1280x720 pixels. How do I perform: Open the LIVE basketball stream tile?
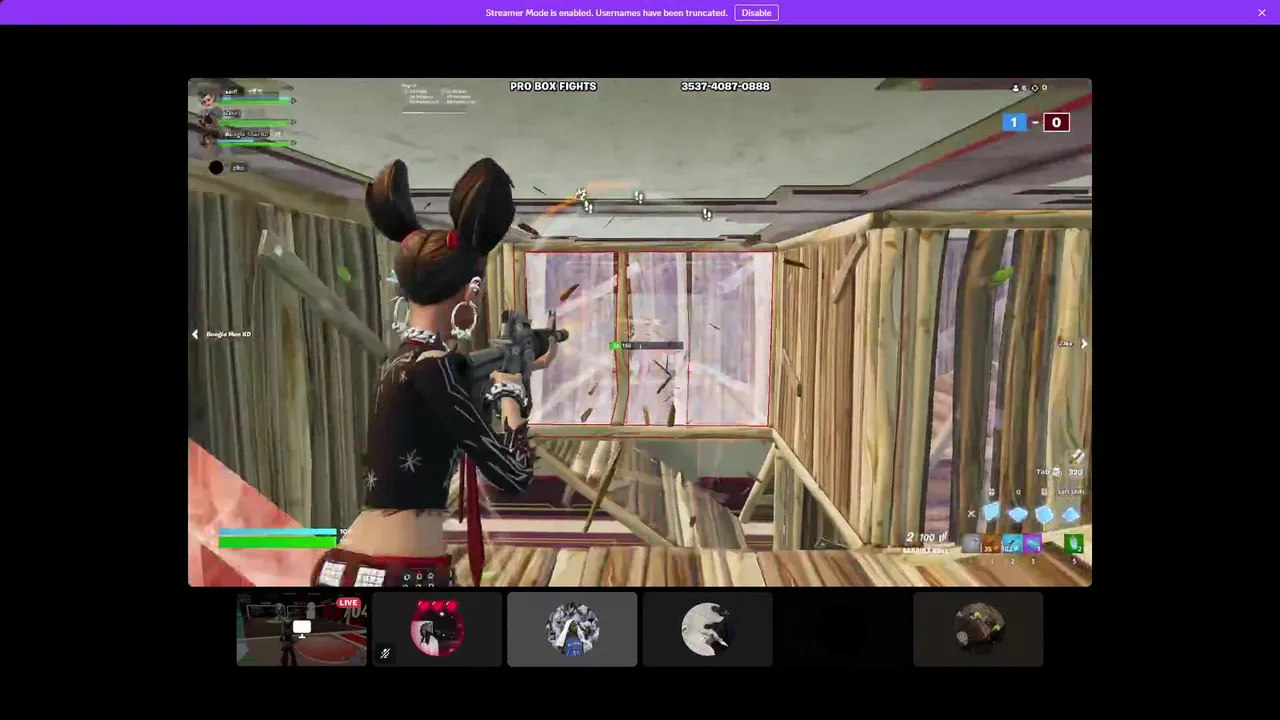[301, 629]
